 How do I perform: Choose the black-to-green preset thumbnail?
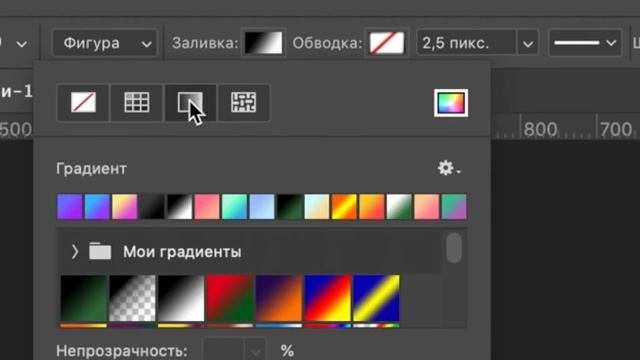click(84, 298)
